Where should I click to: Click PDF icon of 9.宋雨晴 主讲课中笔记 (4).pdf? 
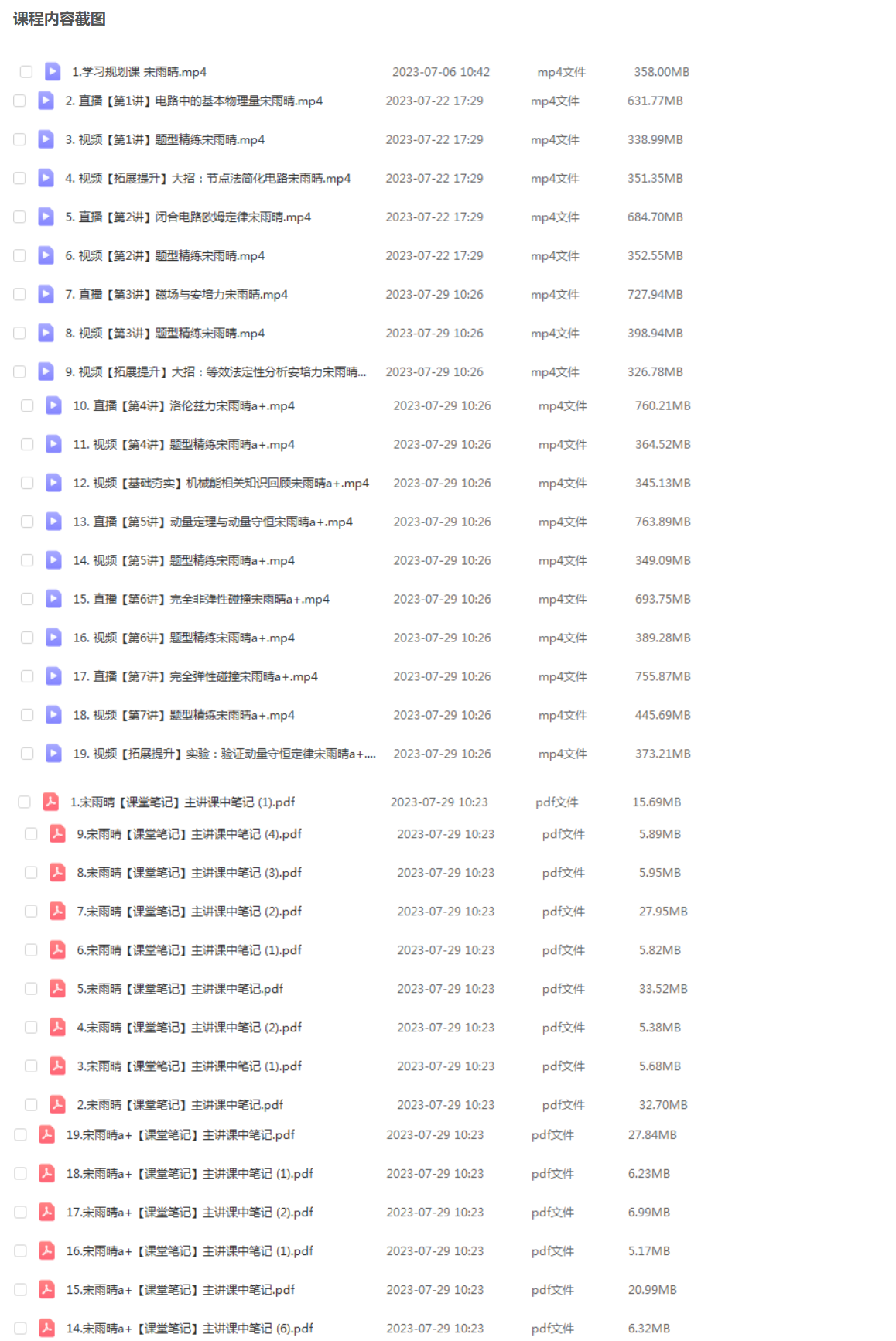[57, 833]
